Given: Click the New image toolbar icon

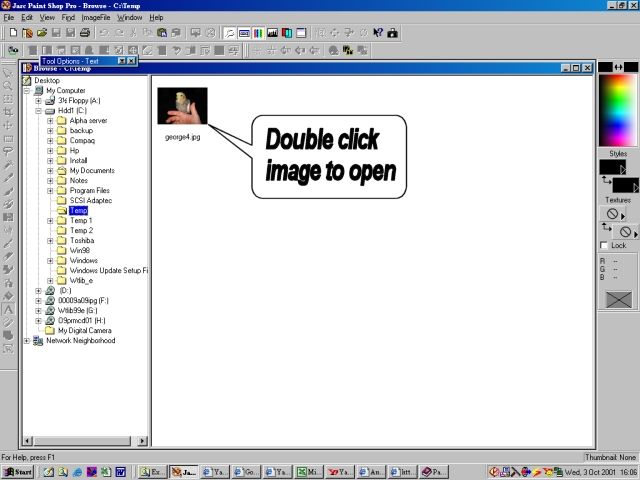Looking at the screenshot, I should (28, 33).
